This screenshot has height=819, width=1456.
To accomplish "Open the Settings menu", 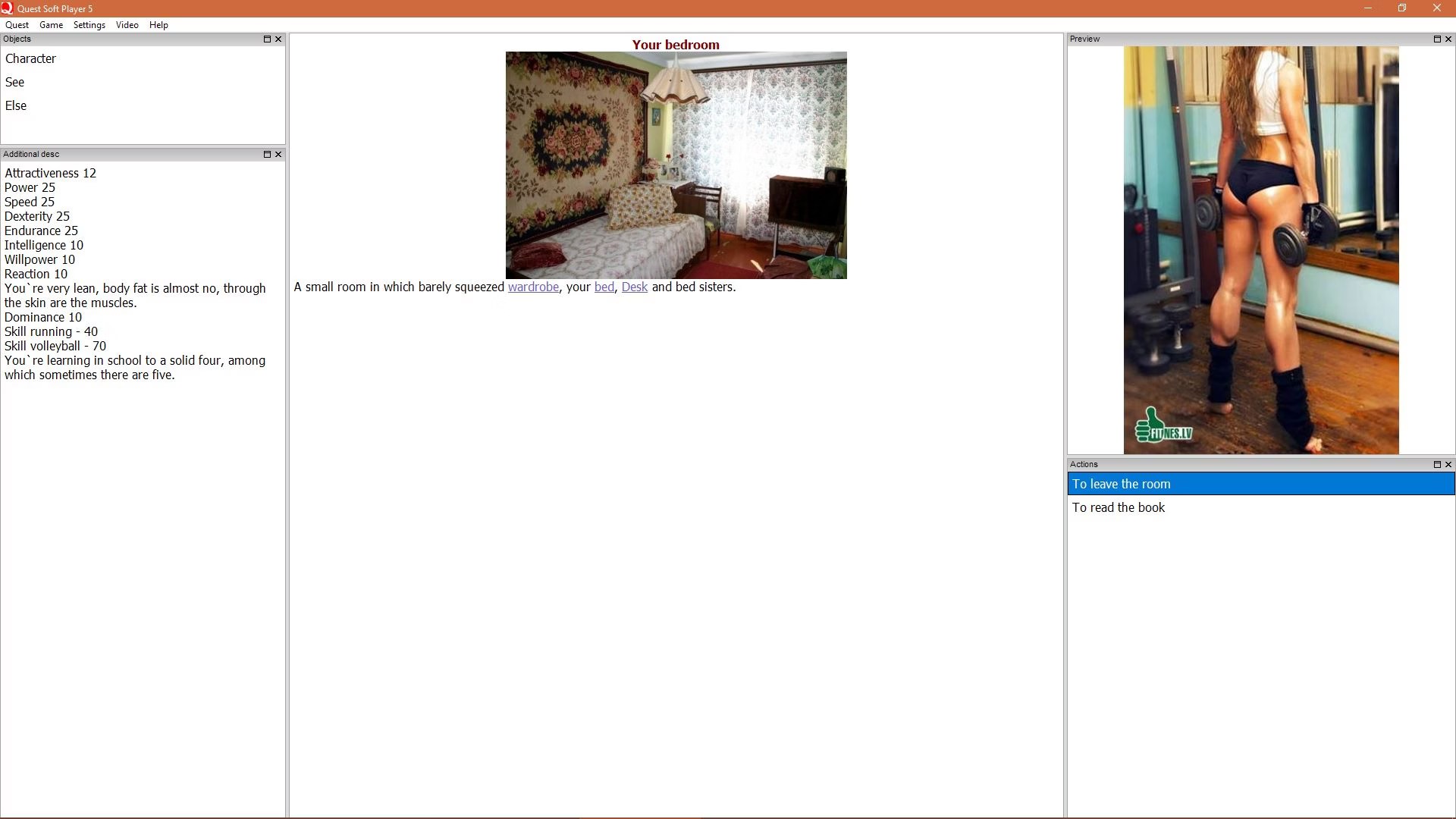I will [x=89, y=25].
